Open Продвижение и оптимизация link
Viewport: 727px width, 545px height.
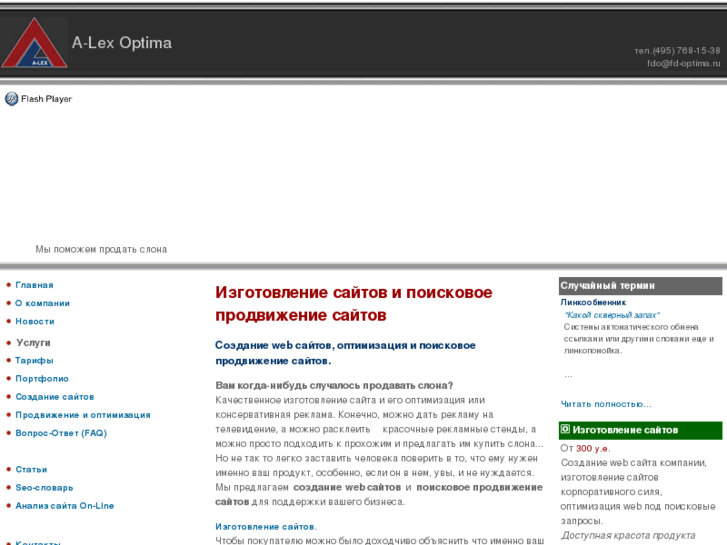(83, 415)
